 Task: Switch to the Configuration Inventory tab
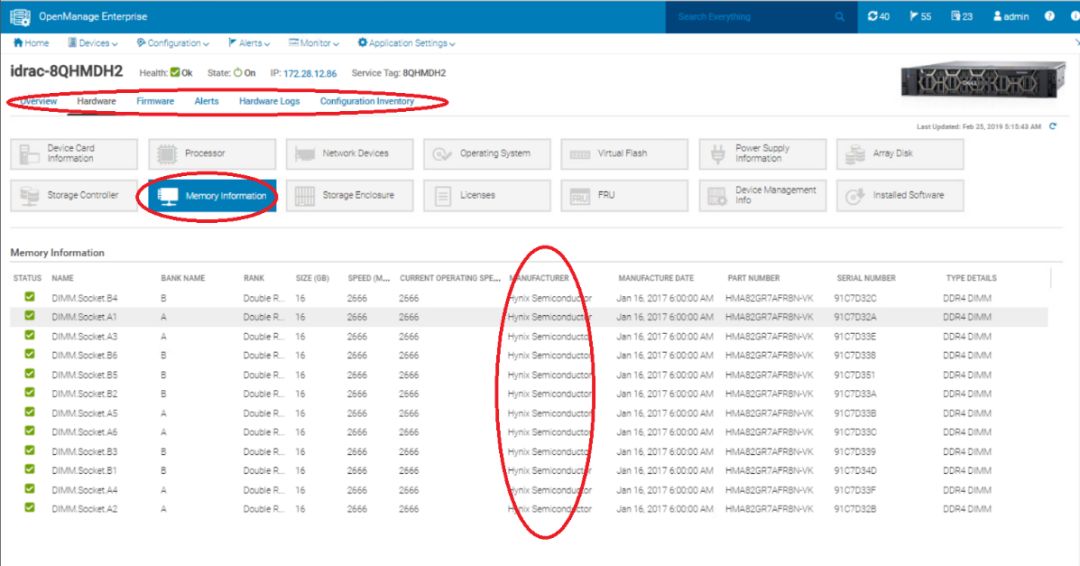(x=367, y=101)
